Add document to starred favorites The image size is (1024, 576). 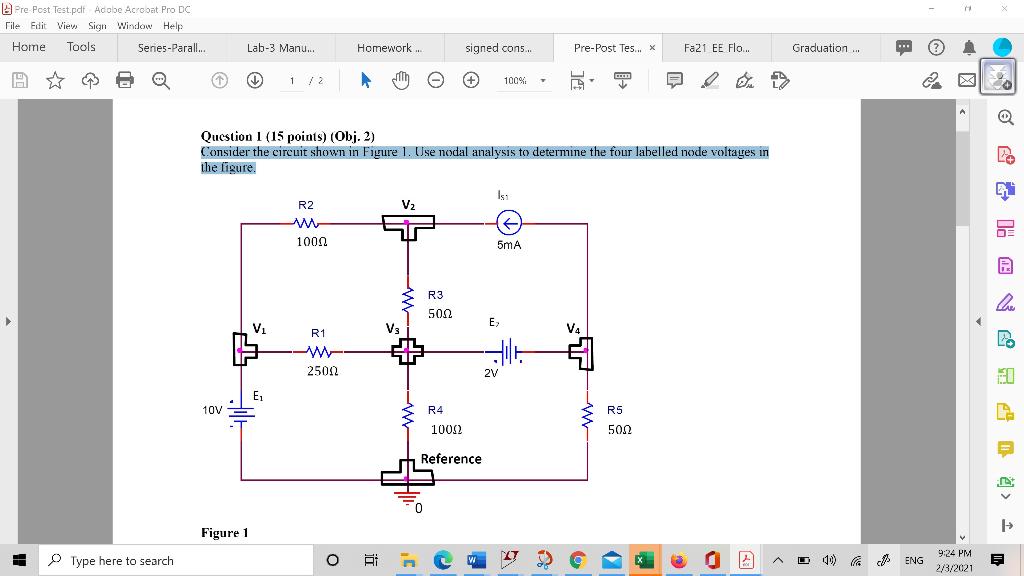tap(55, 80)
